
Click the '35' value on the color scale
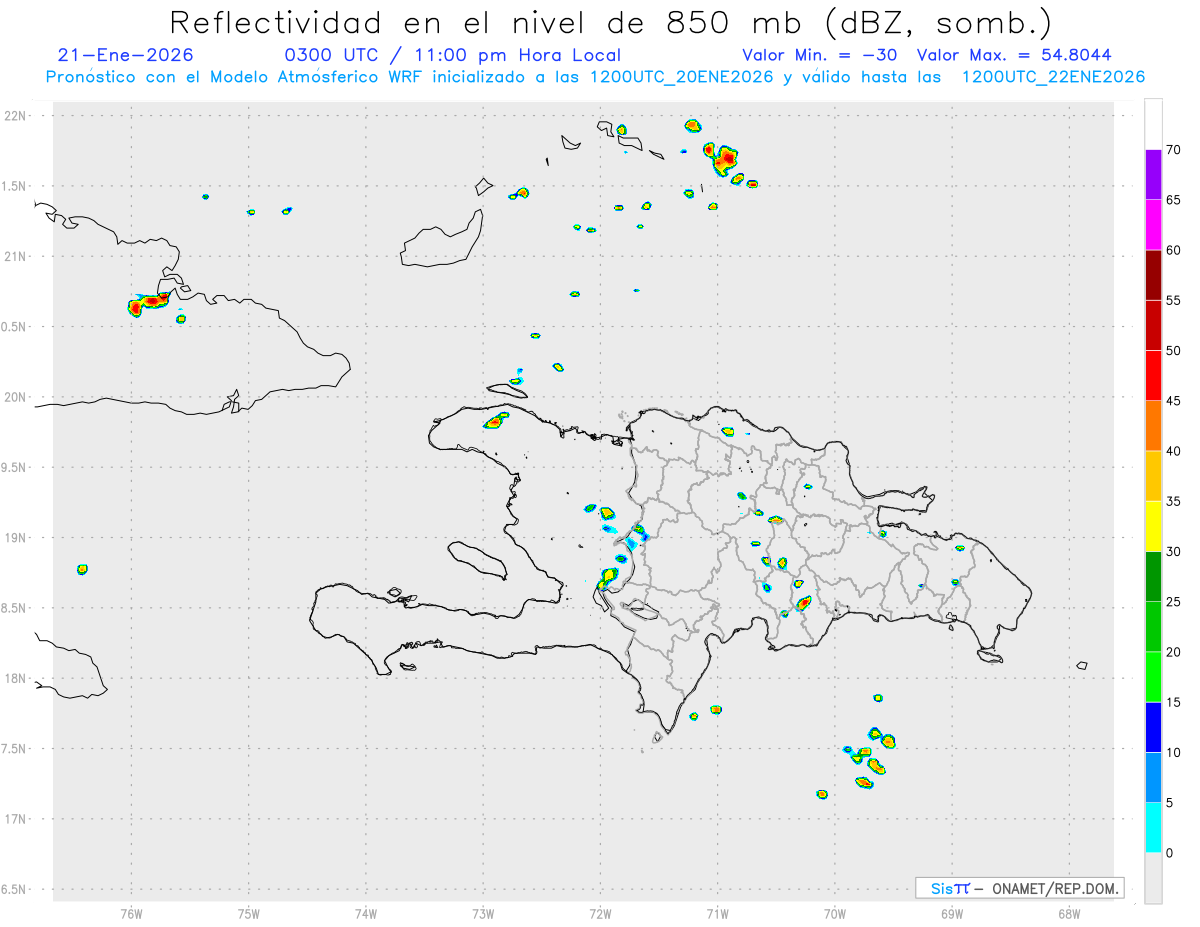point(1174,502)
